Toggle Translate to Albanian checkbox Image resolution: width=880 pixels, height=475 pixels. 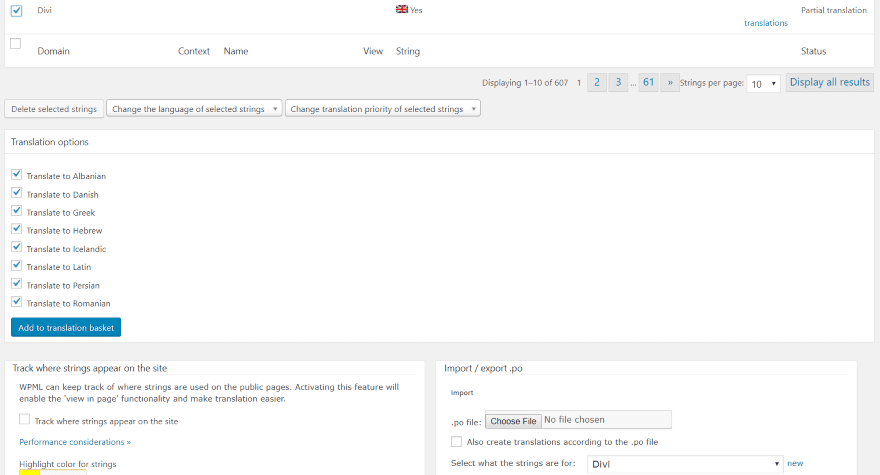coord(16,175)
